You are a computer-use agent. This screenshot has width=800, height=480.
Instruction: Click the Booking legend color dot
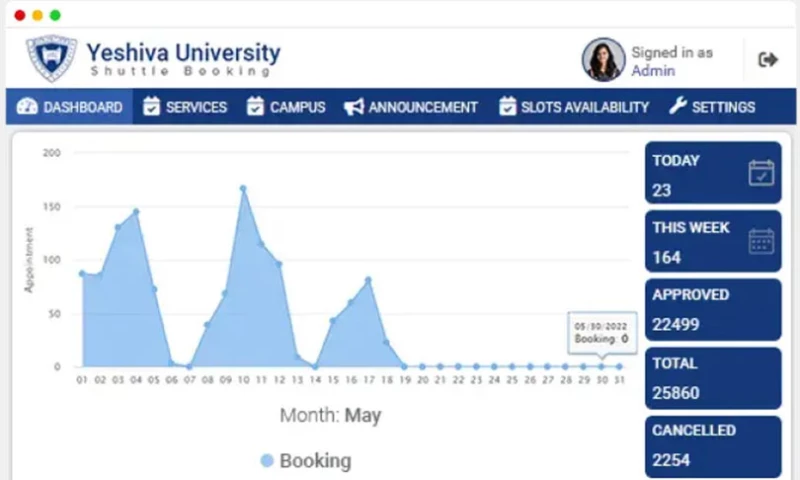coord(267,461)
